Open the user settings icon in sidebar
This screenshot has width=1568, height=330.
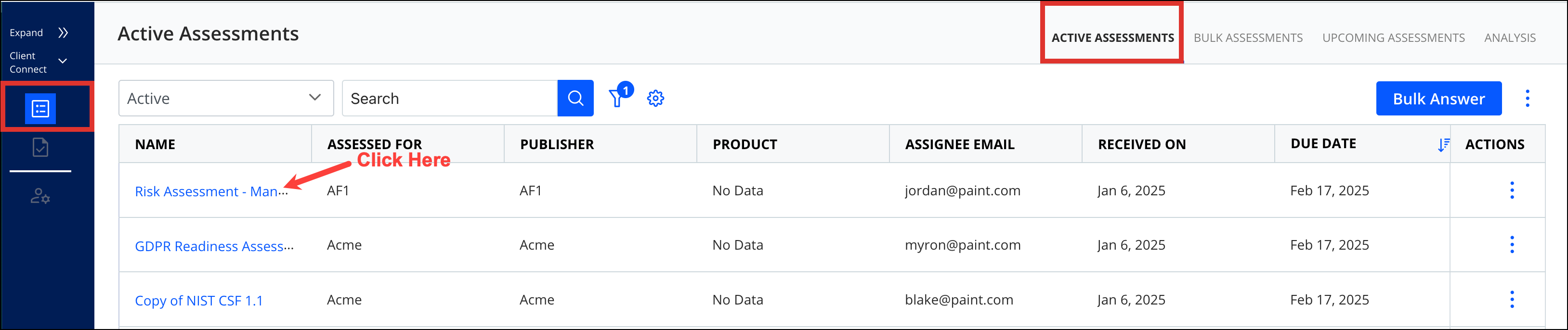(x=40, y=196)
